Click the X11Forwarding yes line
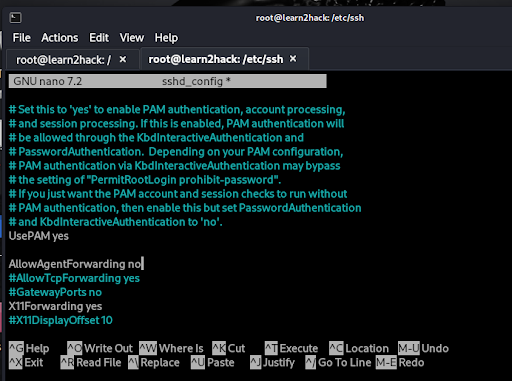512x381 pixels. point(55,306)
